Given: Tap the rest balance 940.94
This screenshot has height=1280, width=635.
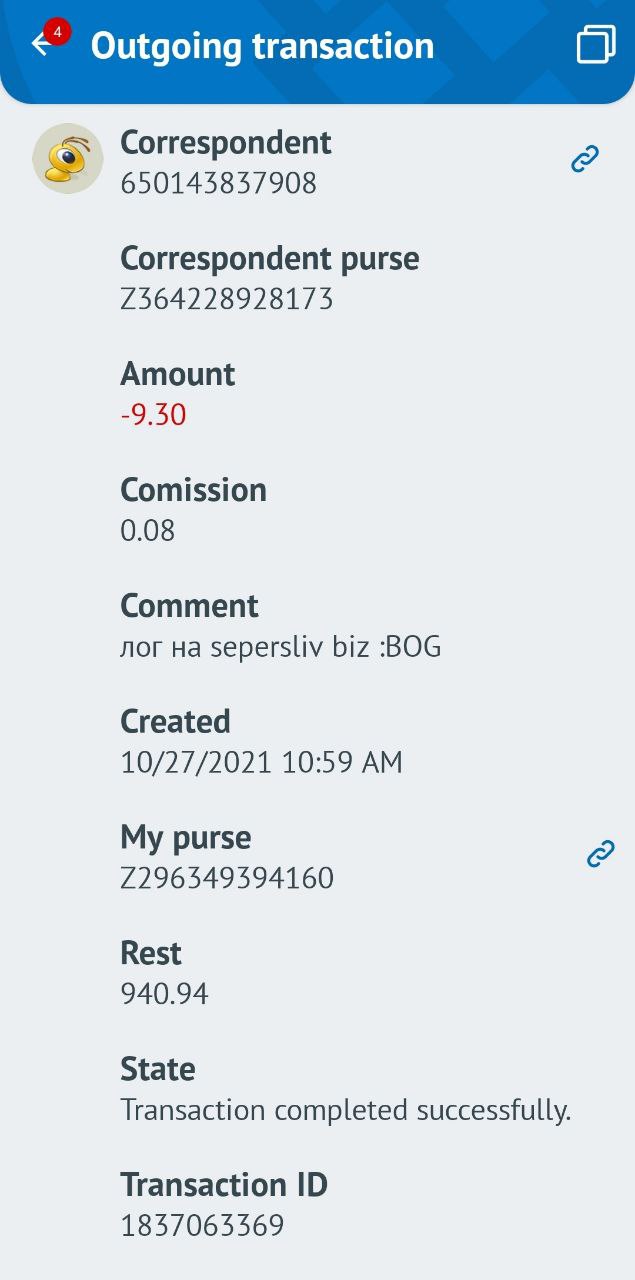Looking at the screenshot, I should pos(165,995).
